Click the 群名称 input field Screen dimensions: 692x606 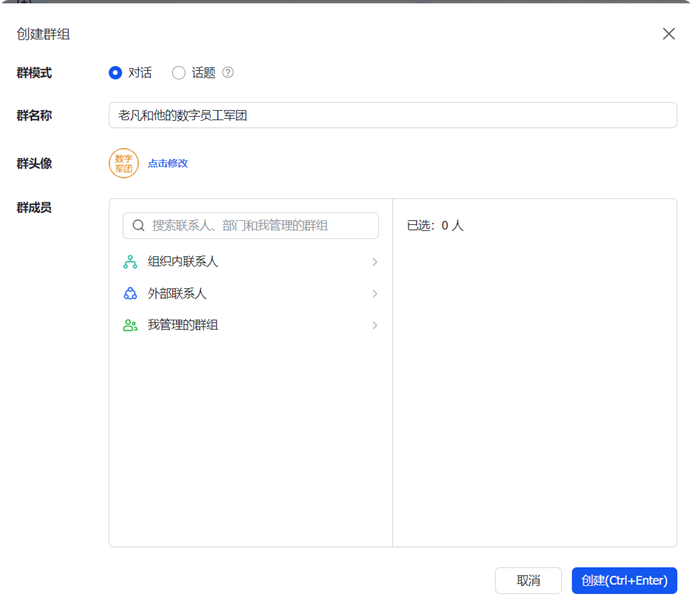pyautogui.click(x=393, y=115)
